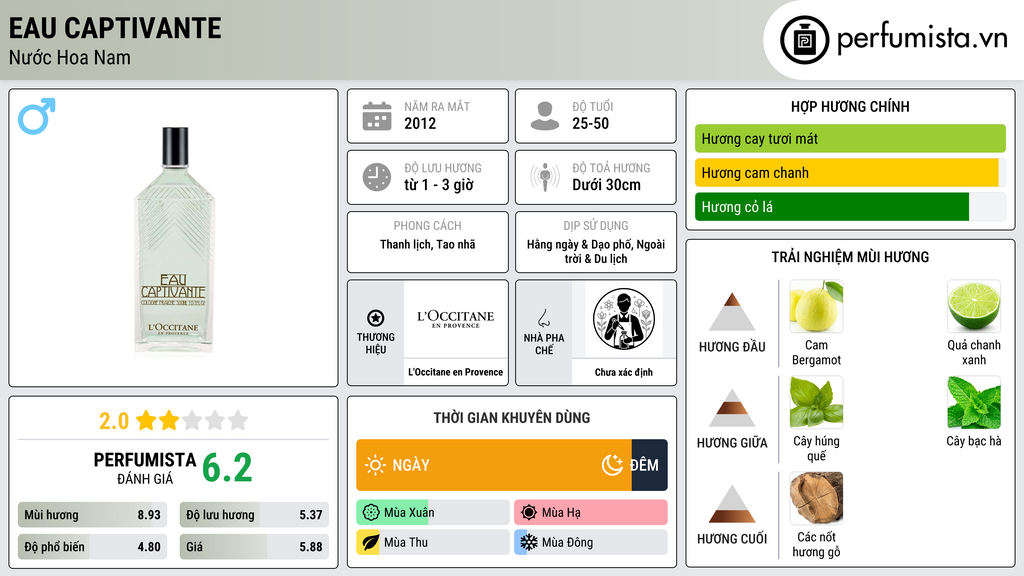The width and height of the screenshot is (1024, 576).
Task: Click the blue male gender symbol icon
Action: (x=37, y=116)
